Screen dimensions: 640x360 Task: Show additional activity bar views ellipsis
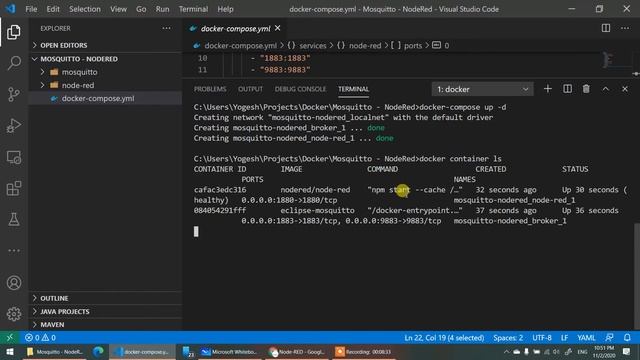click(x=14, y=251)
